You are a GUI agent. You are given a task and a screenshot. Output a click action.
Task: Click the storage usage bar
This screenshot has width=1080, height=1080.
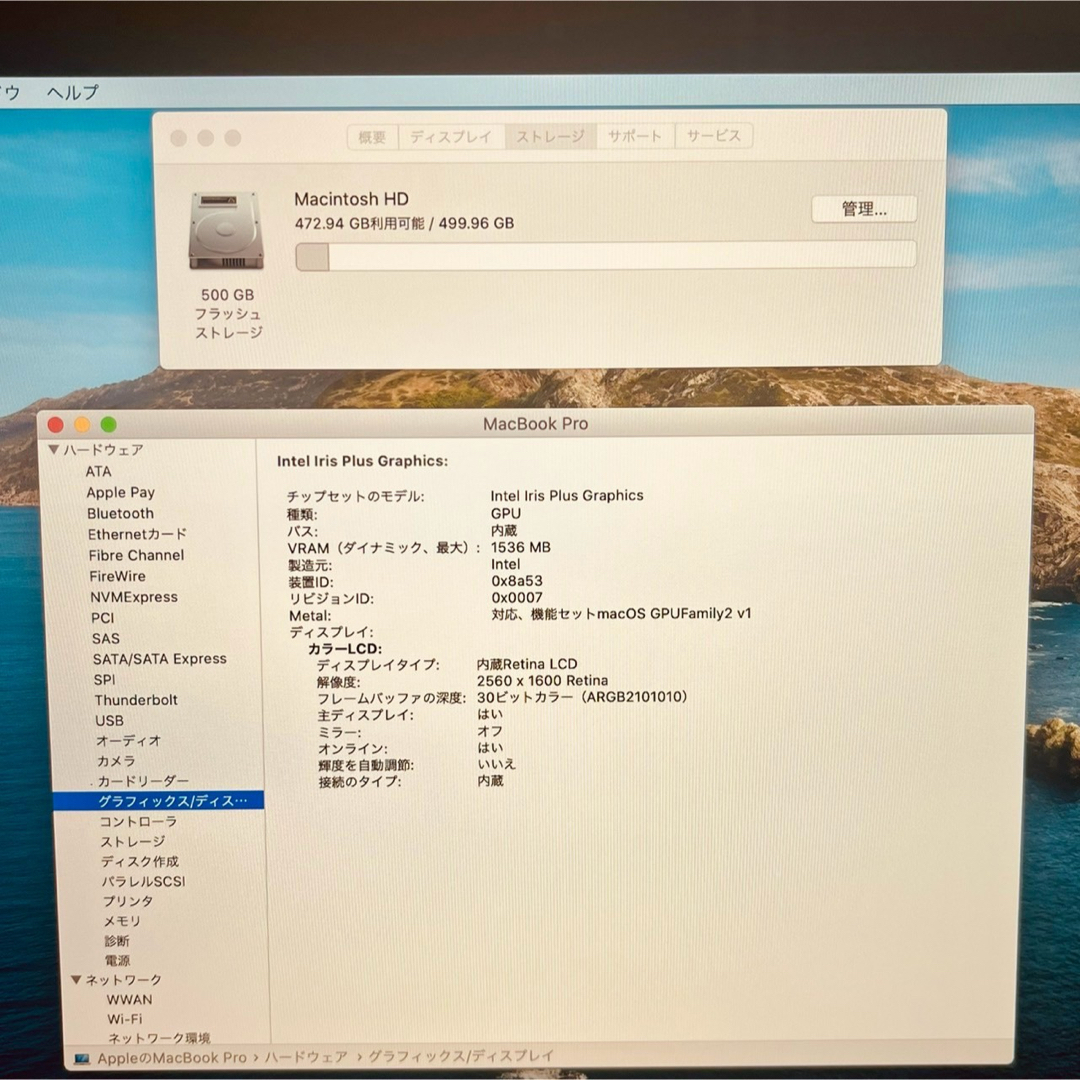pos(605,255)
